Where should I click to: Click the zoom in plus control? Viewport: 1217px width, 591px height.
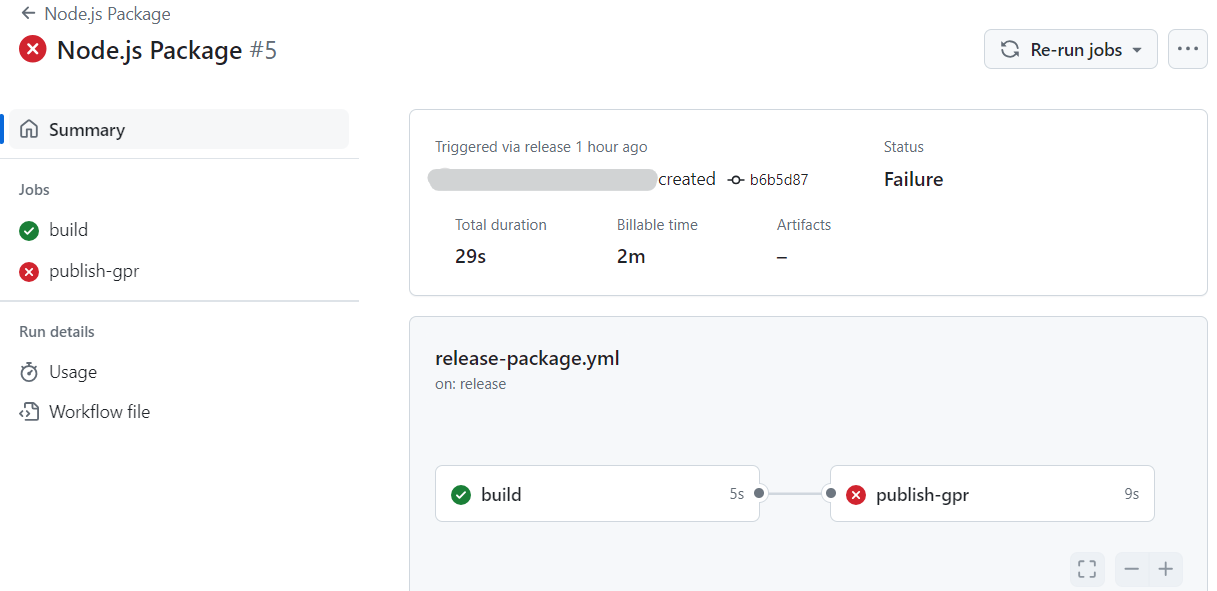click(1165, 569)
